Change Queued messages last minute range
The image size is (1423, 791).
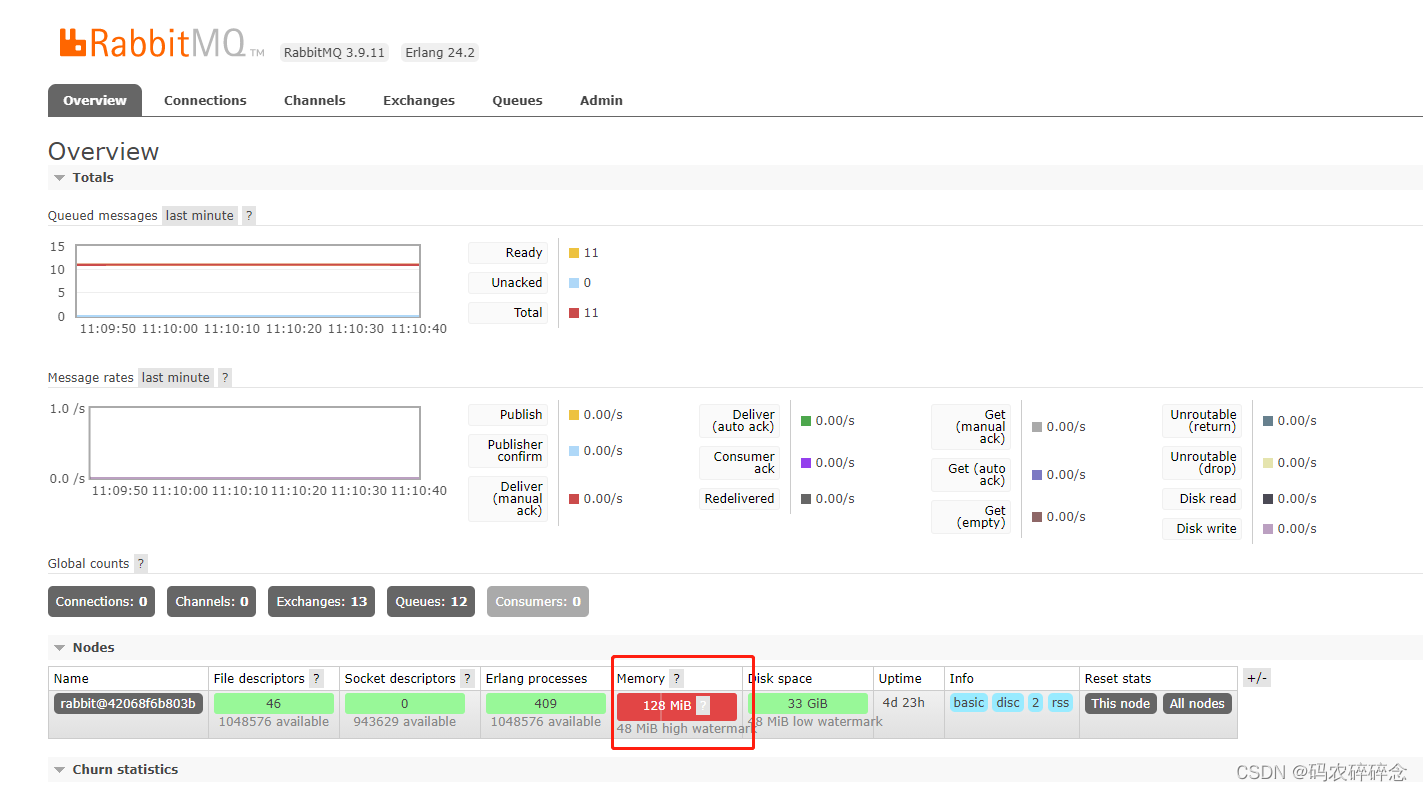click(200, 215)
